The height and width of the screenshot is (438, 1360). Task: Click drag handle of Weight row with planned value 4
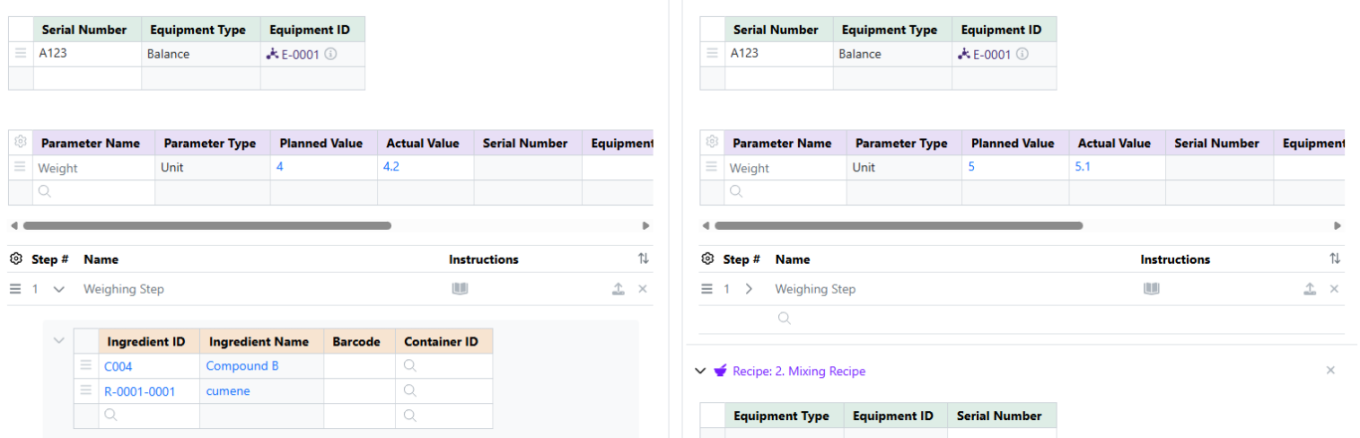(21, 168)
